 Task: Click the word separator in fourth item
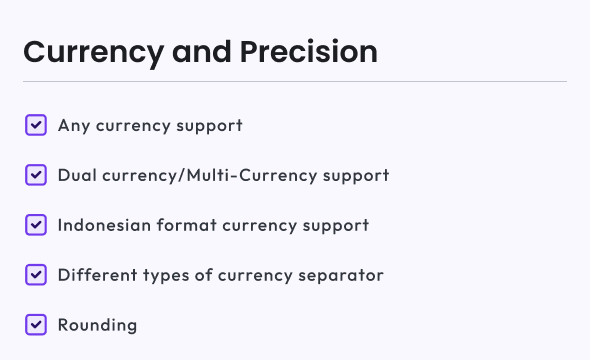coord(341,276)
